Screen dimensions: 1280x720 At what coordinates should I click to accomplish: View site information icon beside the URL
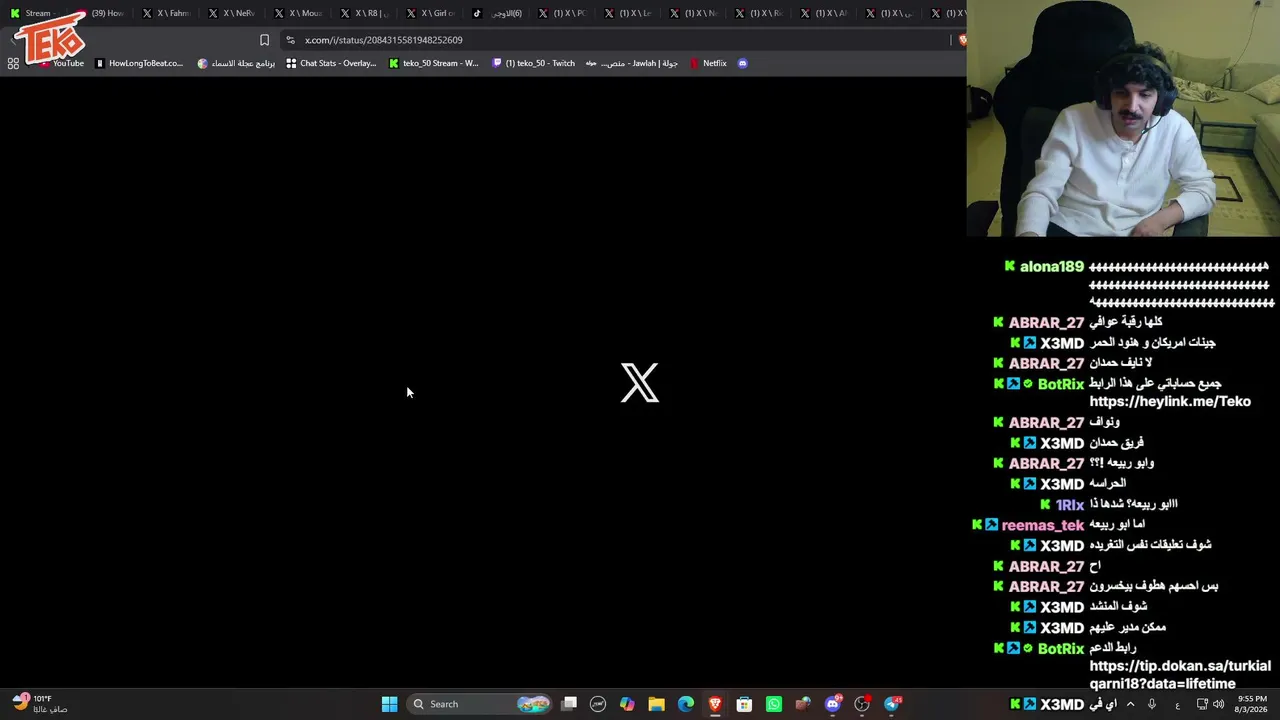(290, 40)
